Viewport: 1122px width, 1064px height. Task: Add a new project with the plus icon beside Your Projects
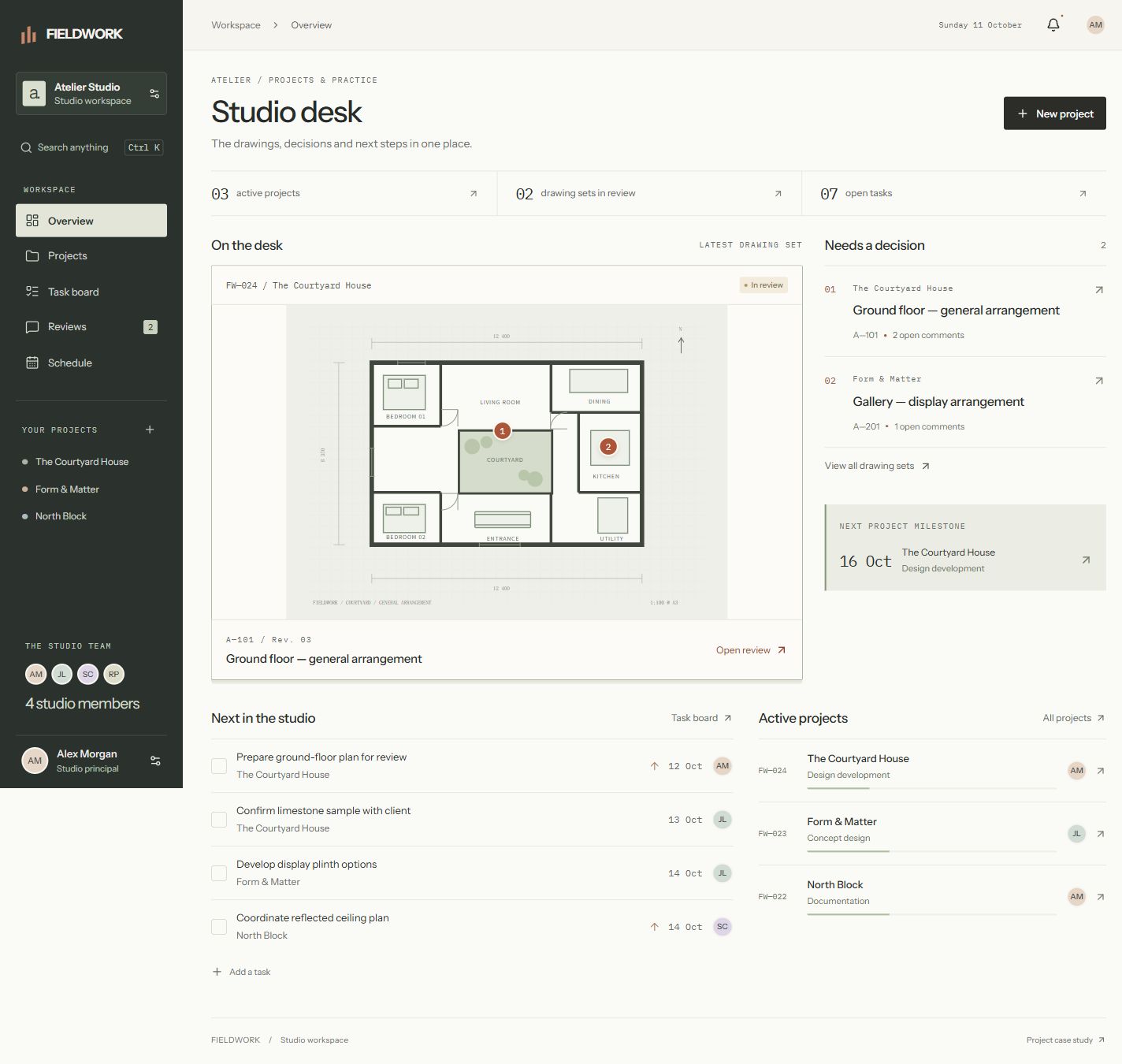tap(150, 430)
